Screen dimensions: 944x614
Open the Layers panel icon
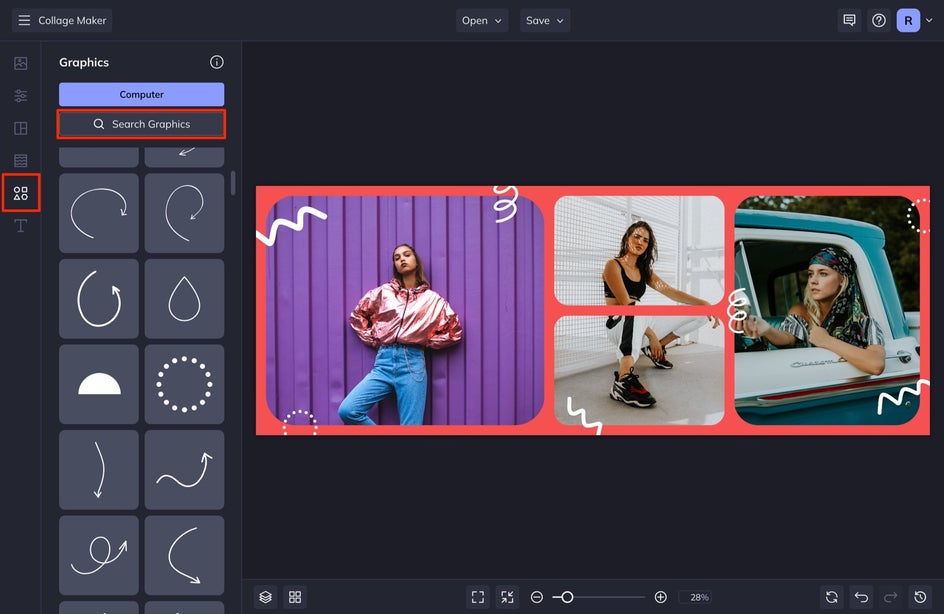click(x=266, y=597)
